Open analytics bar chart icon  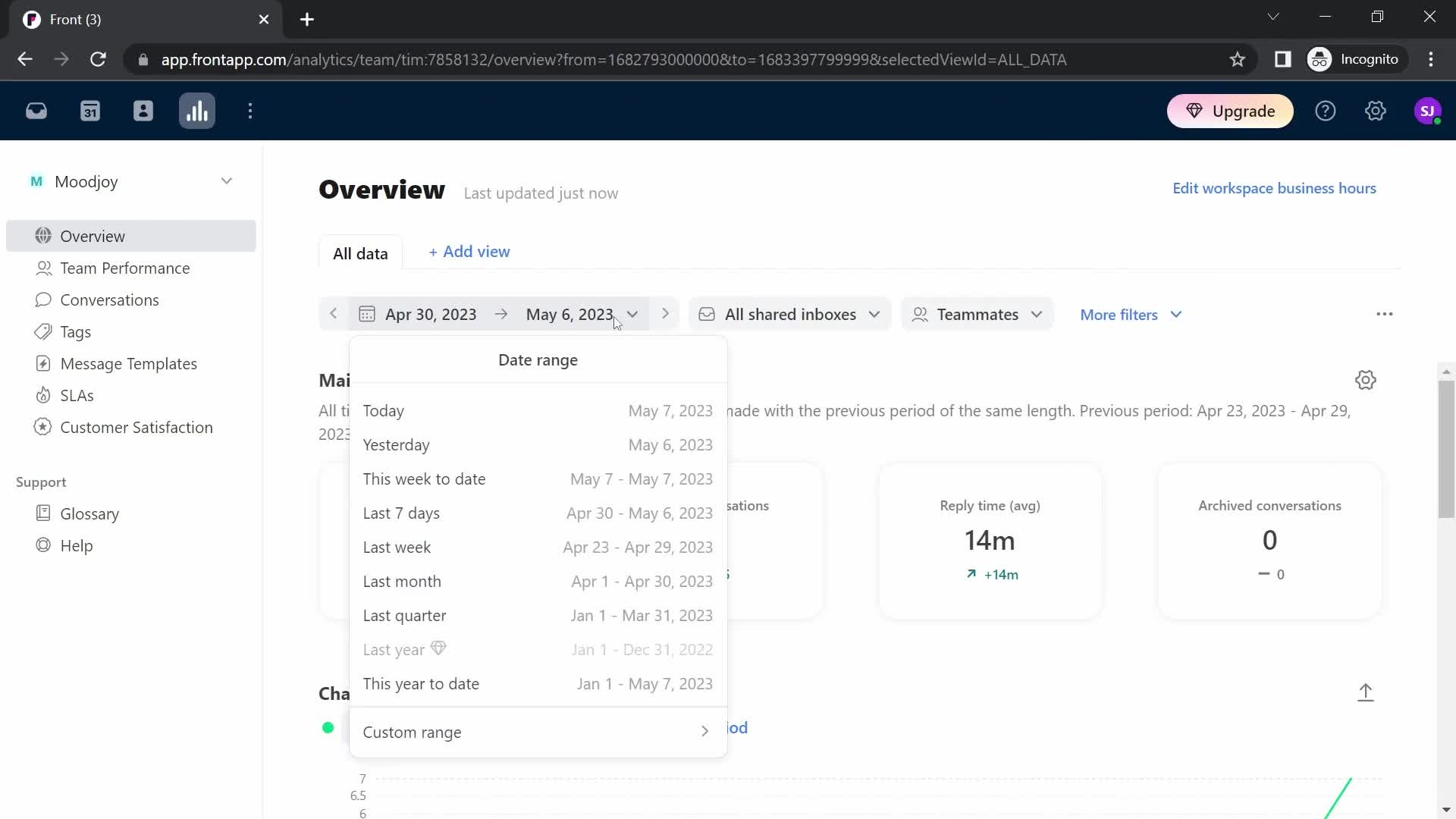coord(198,111)
